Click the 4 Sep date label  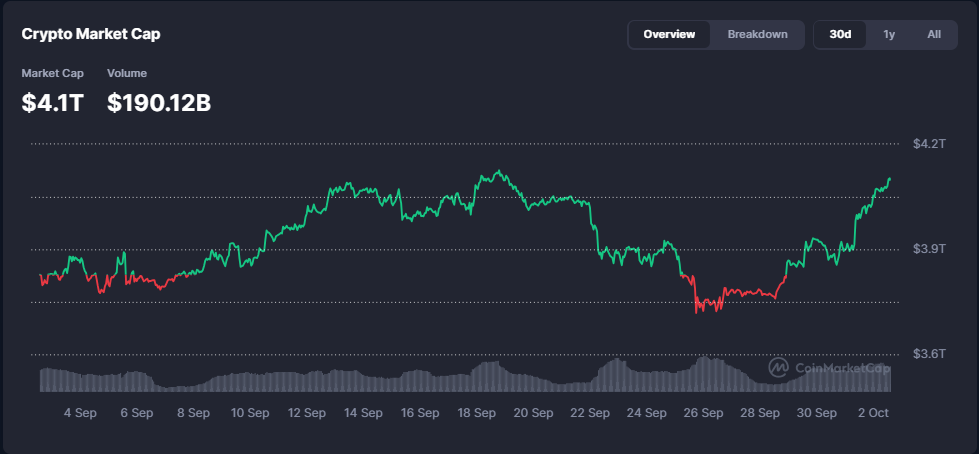pos(80,412)
